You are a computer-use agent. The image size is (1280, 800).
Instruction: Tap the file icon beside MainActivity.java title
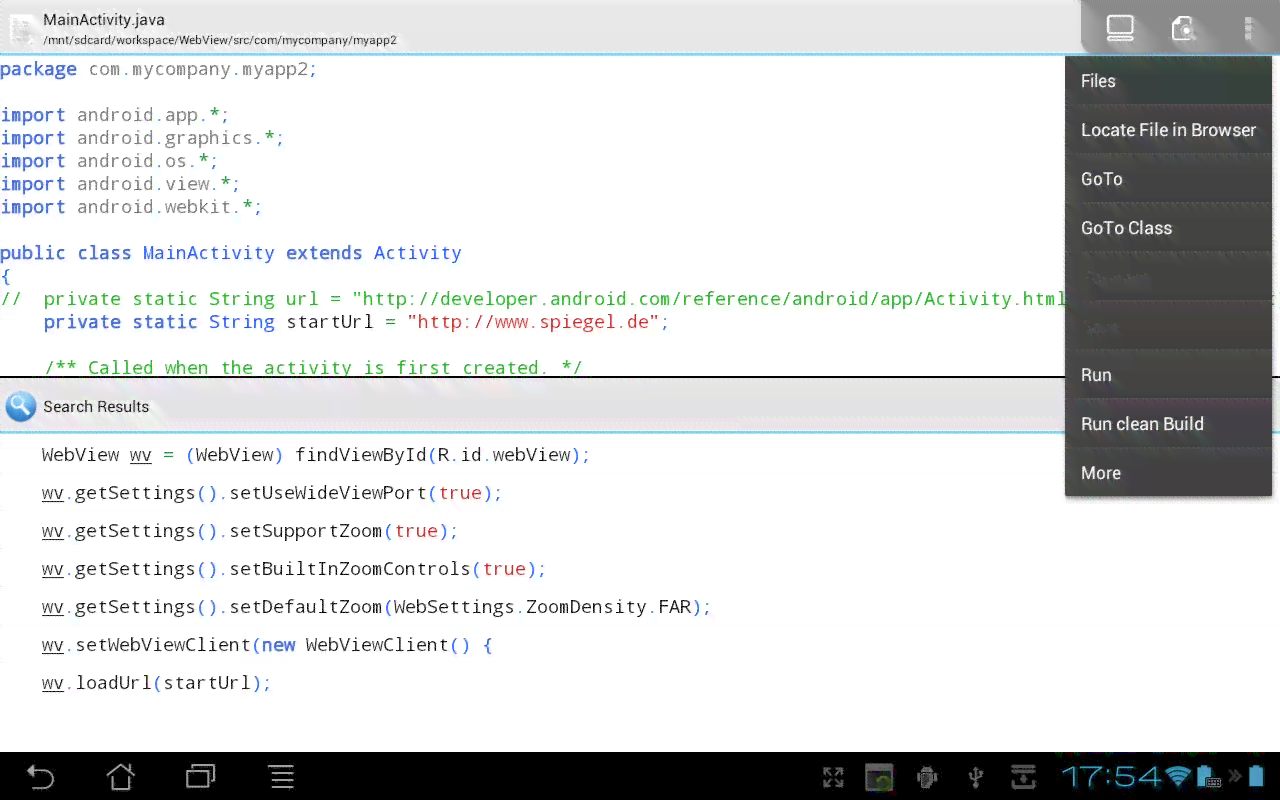coord(21,30)
